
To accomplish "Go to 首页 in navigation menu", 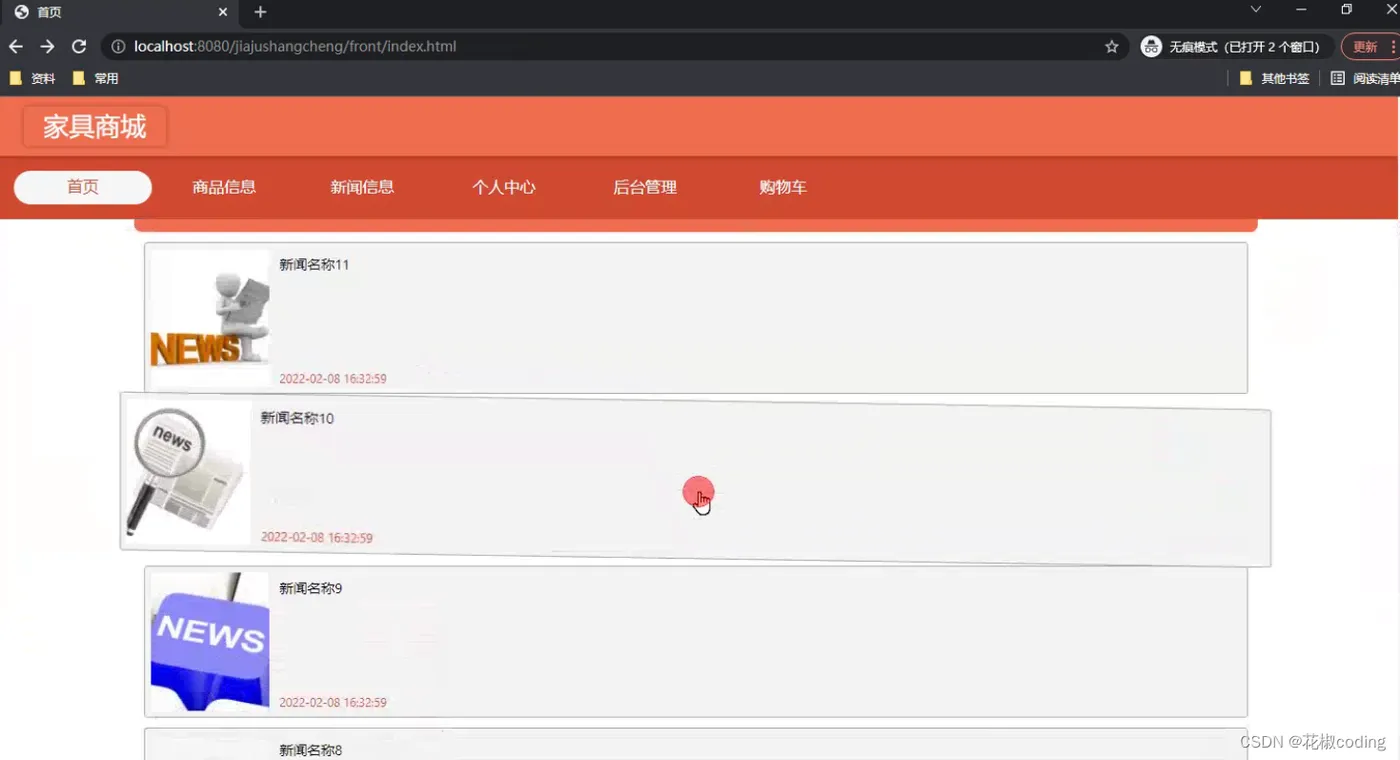I will (x=83, y=187).
